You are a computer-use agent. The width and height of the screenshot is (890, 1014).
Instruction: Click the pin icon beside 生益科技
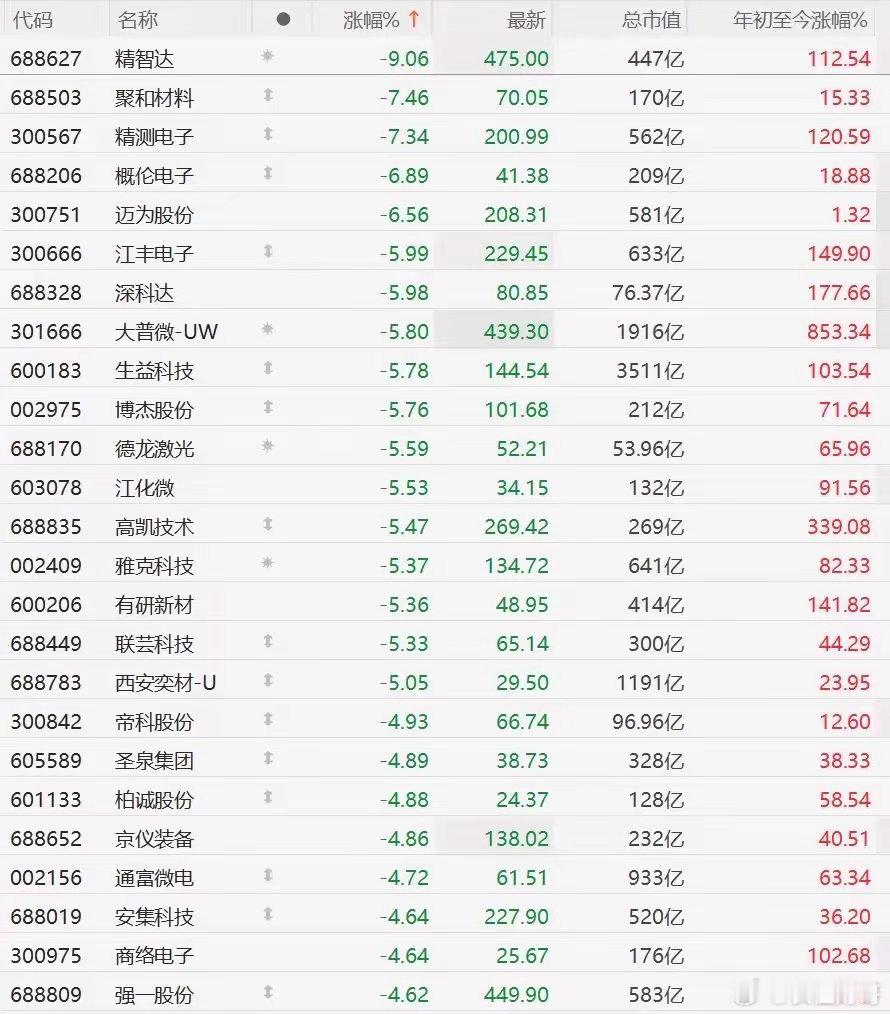coord(268,369)
